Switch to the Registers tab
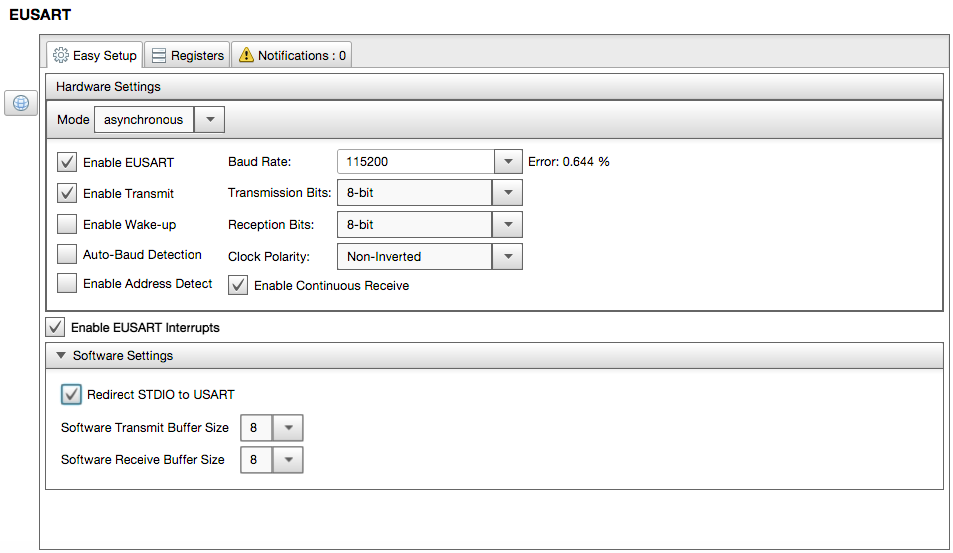The image size is (953, 553). (187, 55)
